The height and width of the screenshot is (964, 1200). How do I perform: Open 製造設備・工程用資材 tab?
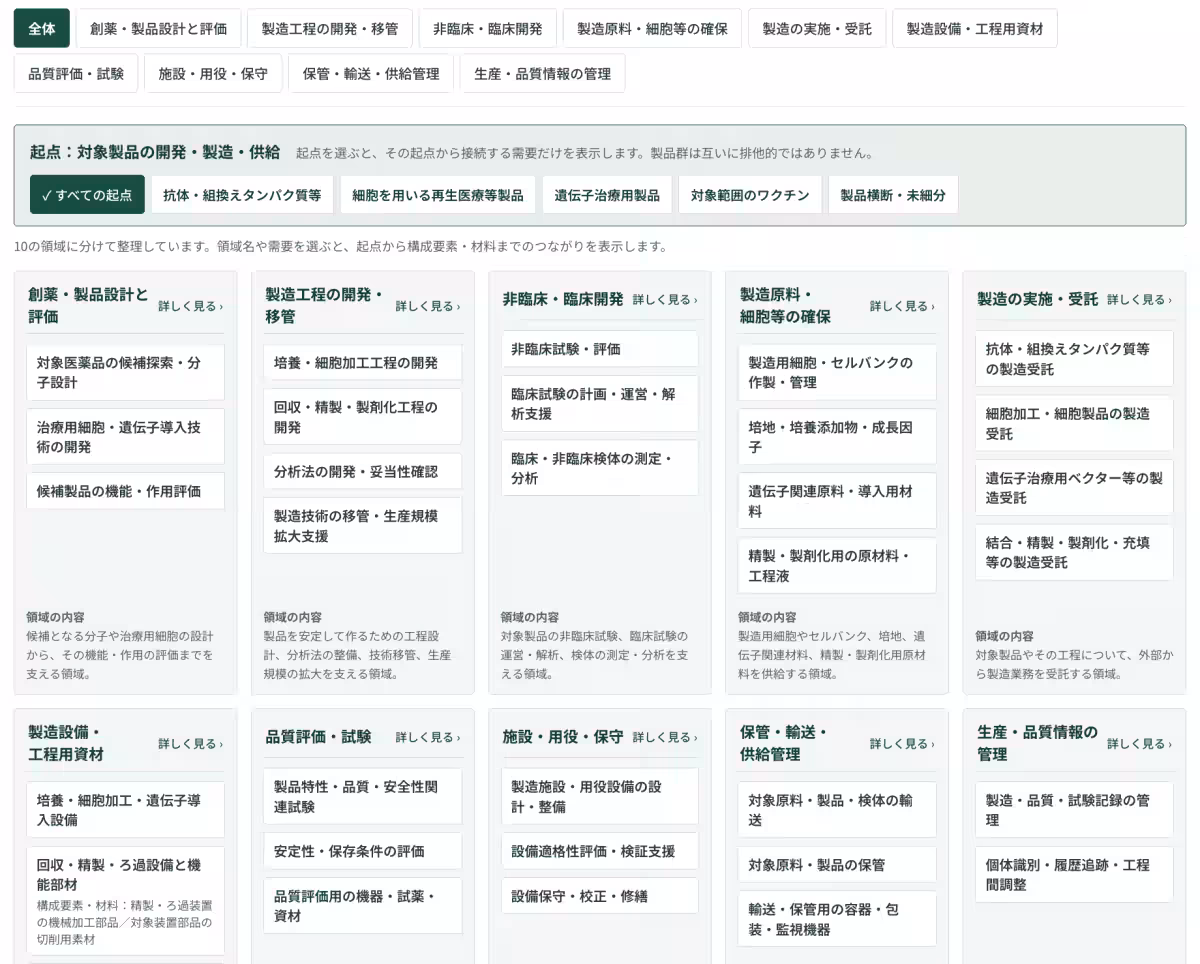pyautogui.click(x=975, y=29)
